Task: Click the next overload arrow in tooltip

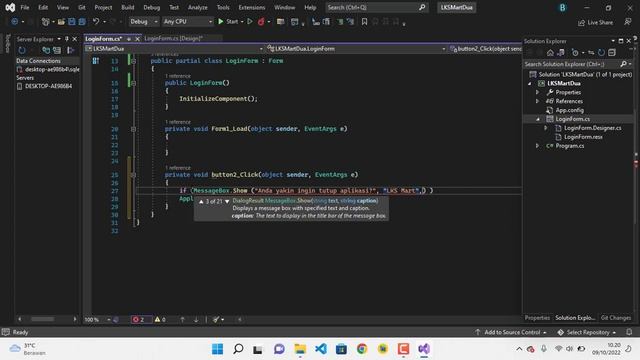Action: click(x=227, y=201)
